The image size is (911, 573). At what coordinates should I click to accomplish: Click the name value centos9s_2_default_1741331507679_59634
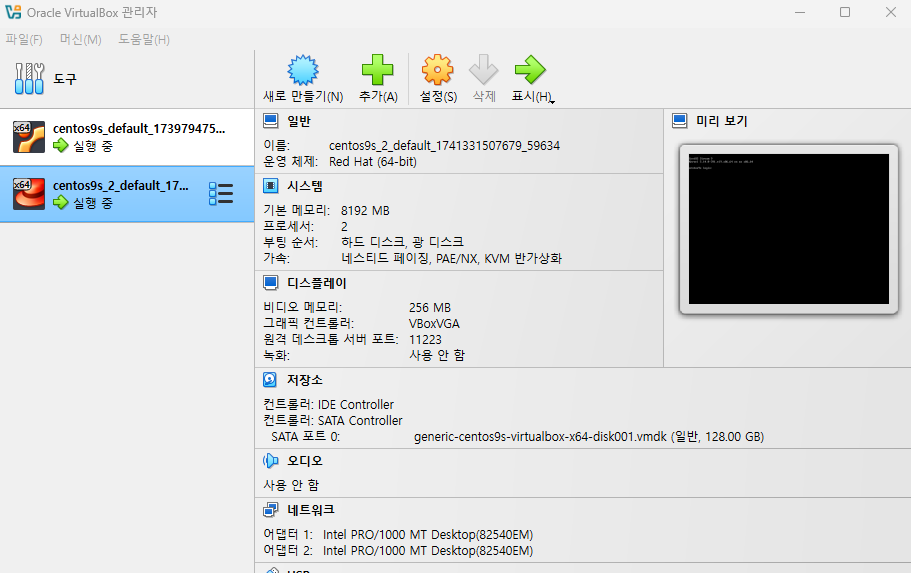pos(444,145)
